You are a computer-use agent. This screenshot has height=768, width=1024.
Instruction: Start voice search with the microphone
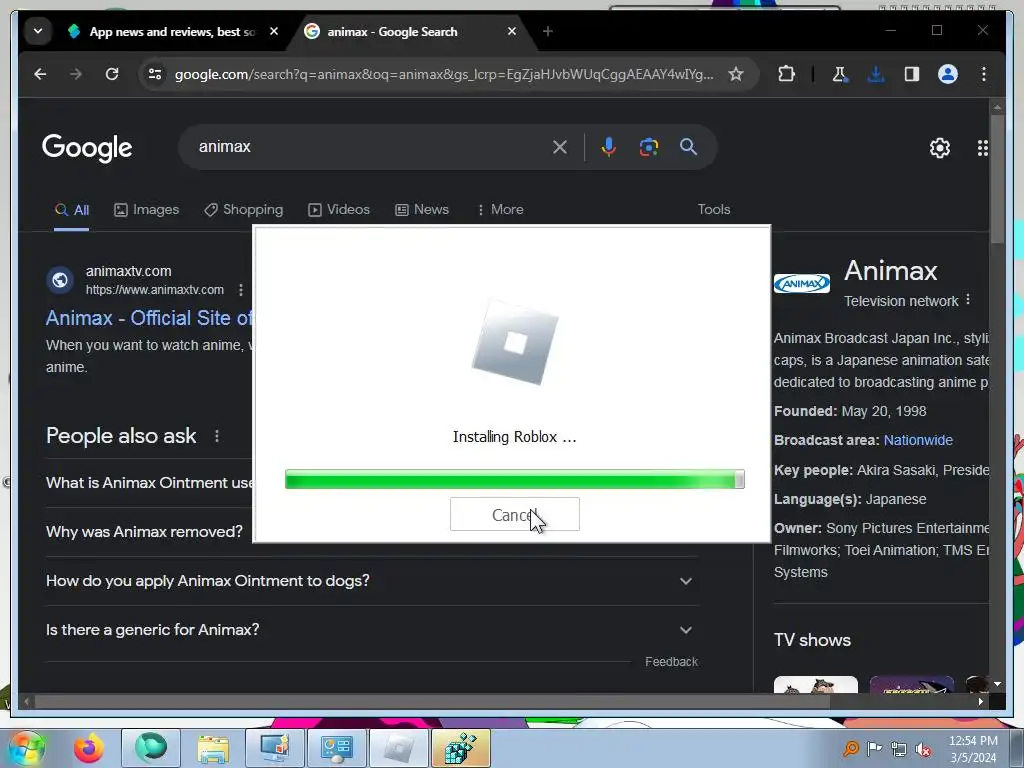tap(609, 147)
